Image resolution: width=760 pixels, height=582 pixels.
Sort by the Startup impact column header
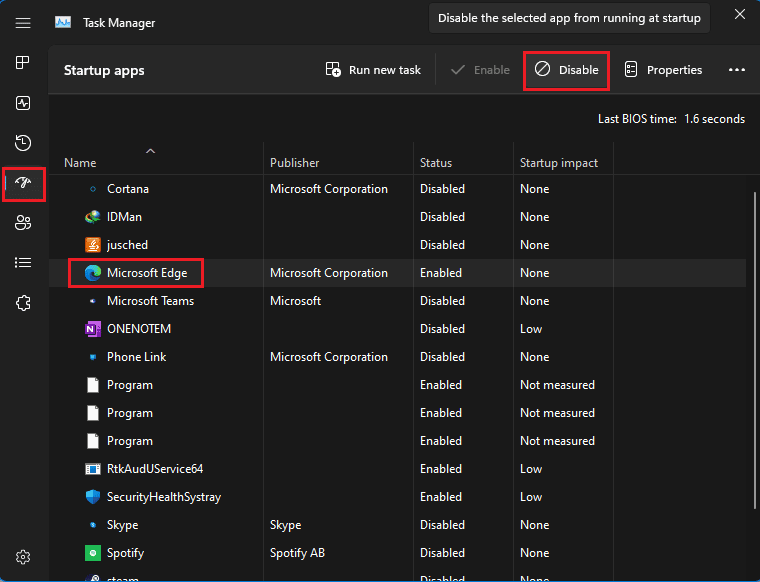point(559,163)
